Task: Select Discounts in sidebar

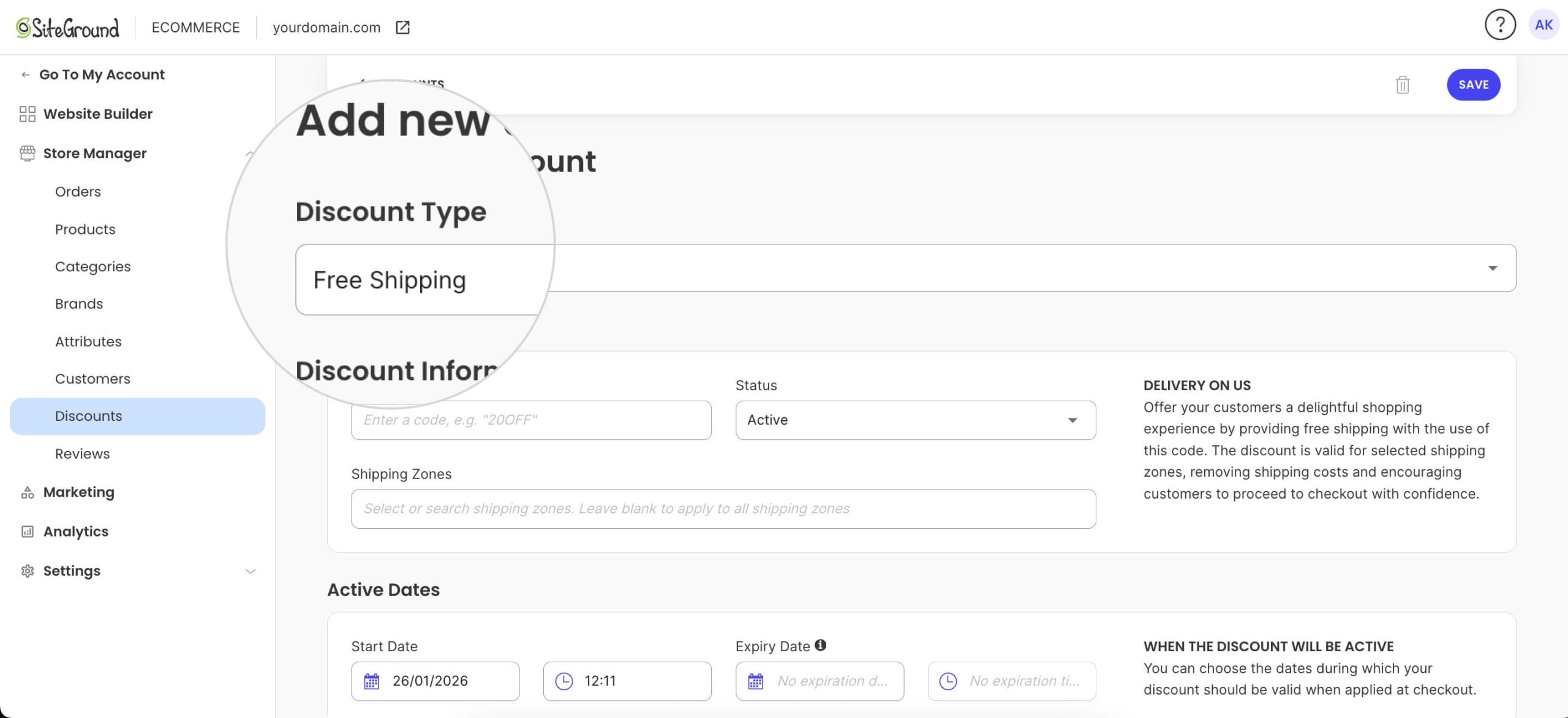Action: [x=137, y=416]
